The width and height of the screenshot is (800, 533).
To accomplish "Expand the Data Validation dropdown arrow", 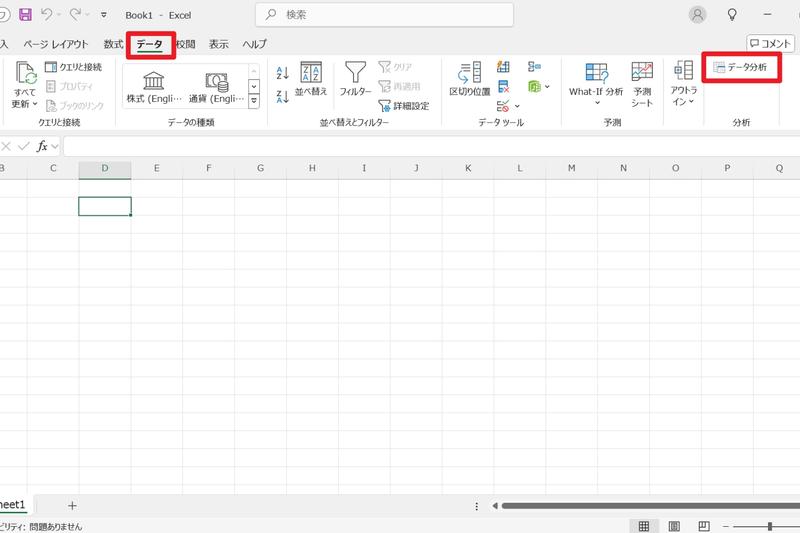I will [517, 106].
